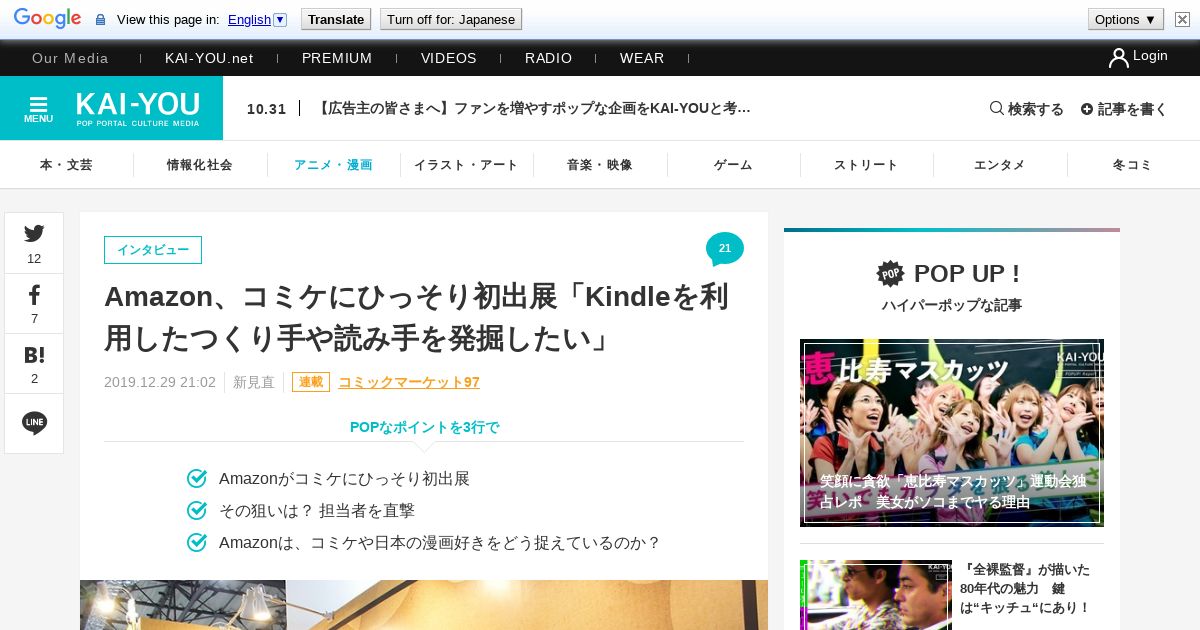Select the 音楽・映像 category tab
This screenshot has height=630, width=1200.
tap(600, 165)
